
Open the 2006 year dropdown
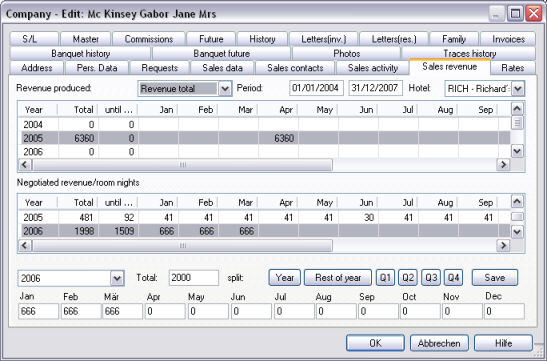(117, 278)
